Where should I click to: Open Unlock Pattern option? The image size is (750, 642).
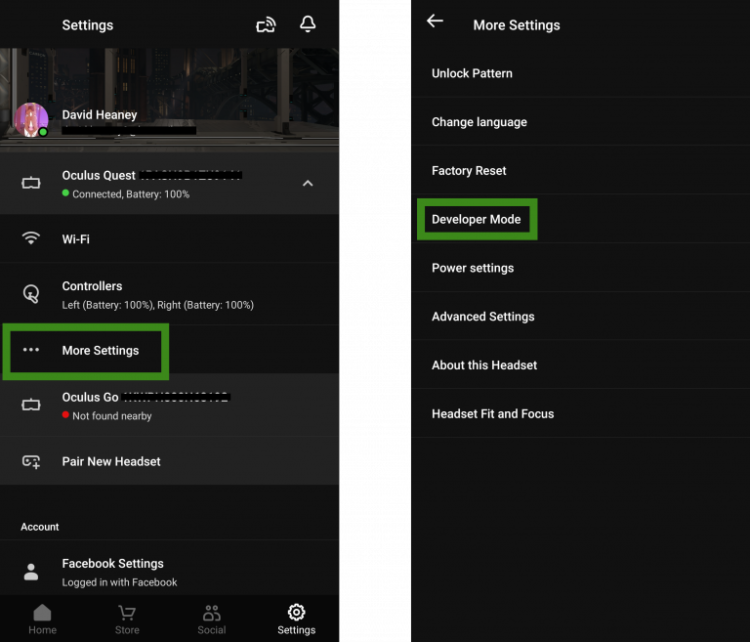(x=580, y=73)
